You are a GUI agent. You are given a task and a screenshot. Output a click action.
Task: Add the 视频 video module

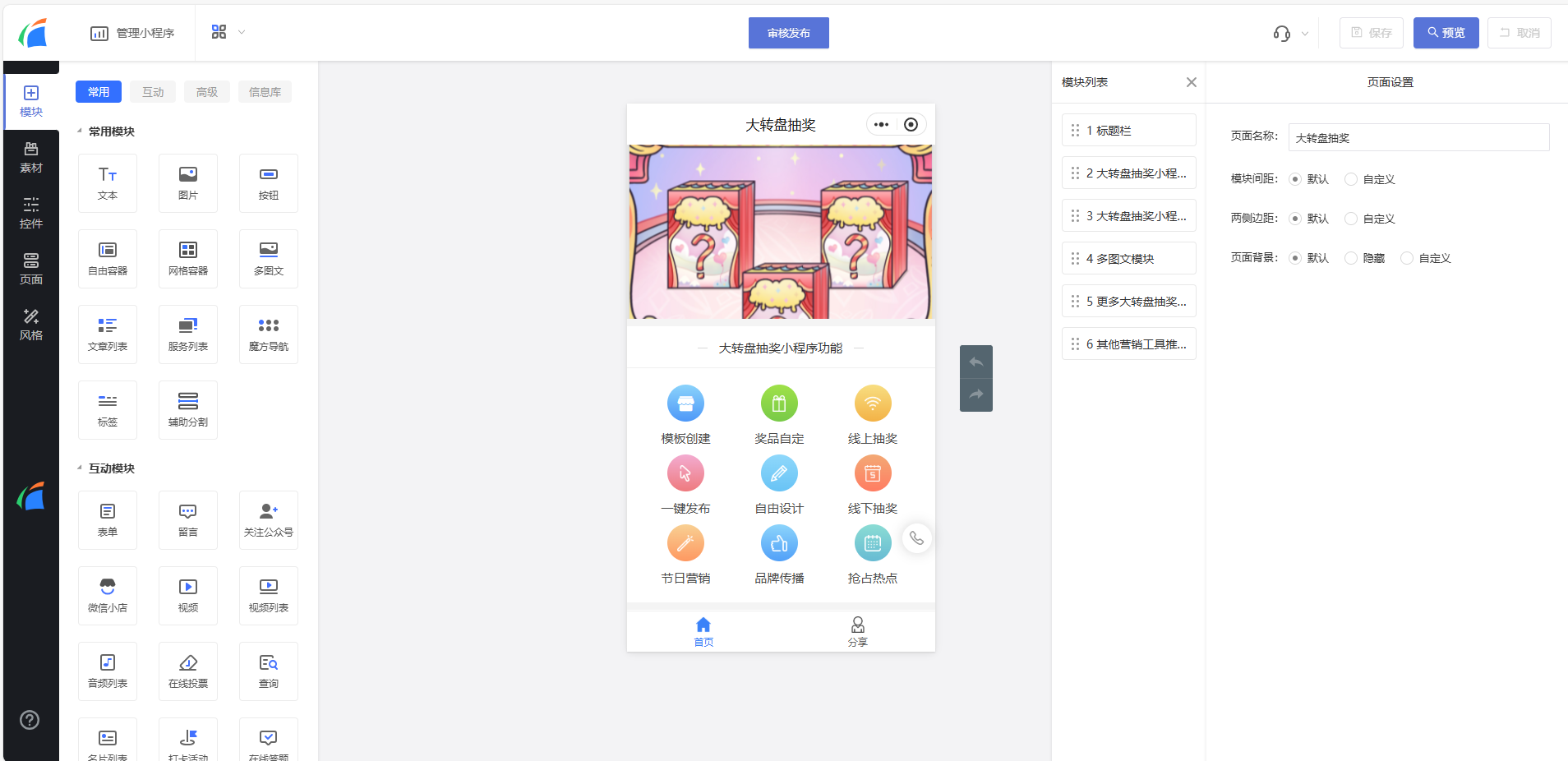pos(188,596)
